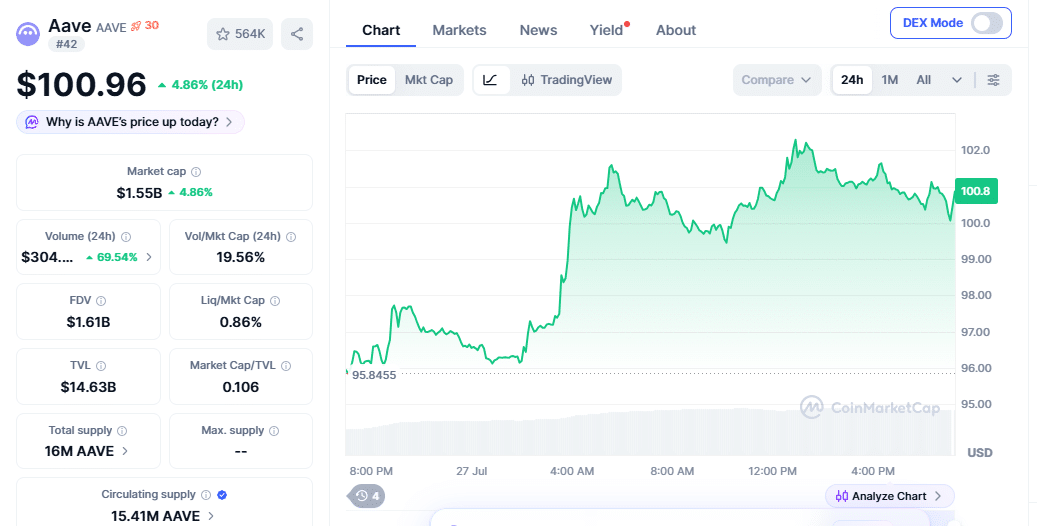Expand Circulating supply 15.41M AAVE chevron
This screenshot has height=526, width=1037.
click(x=211, y=516)
